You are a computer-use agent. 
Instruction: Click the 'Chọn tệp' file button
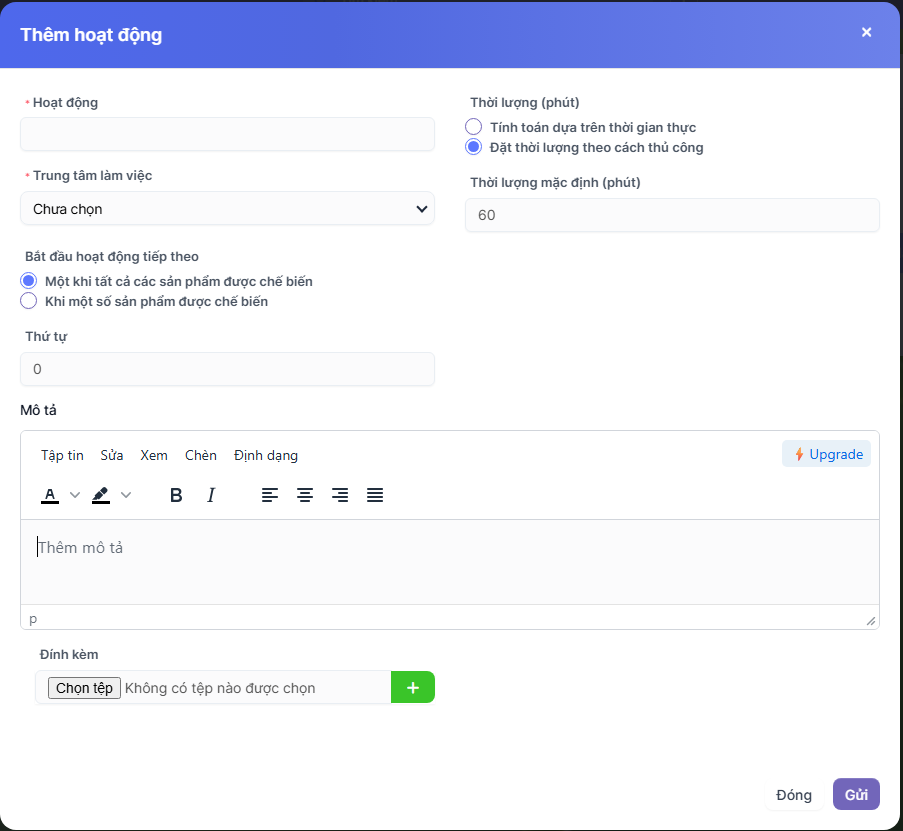(x=84, y=688)
